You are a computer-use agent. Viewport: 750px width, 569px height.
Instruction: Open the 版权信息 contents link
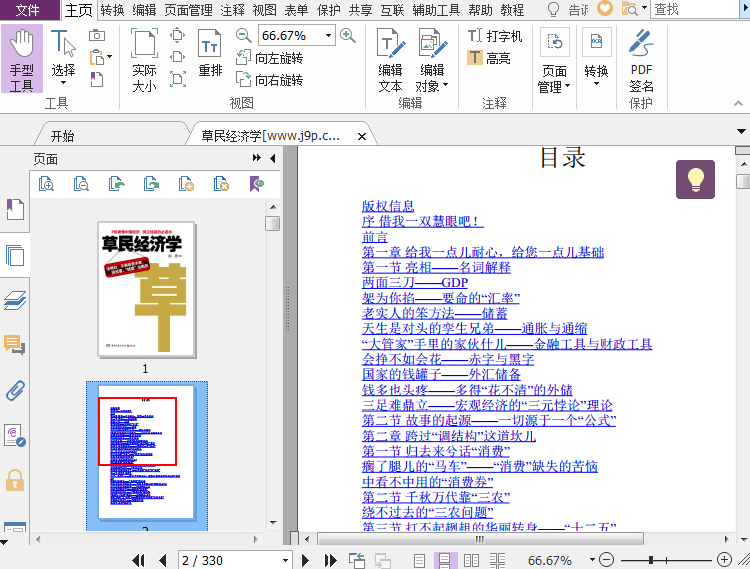click(x=388, y=206)
